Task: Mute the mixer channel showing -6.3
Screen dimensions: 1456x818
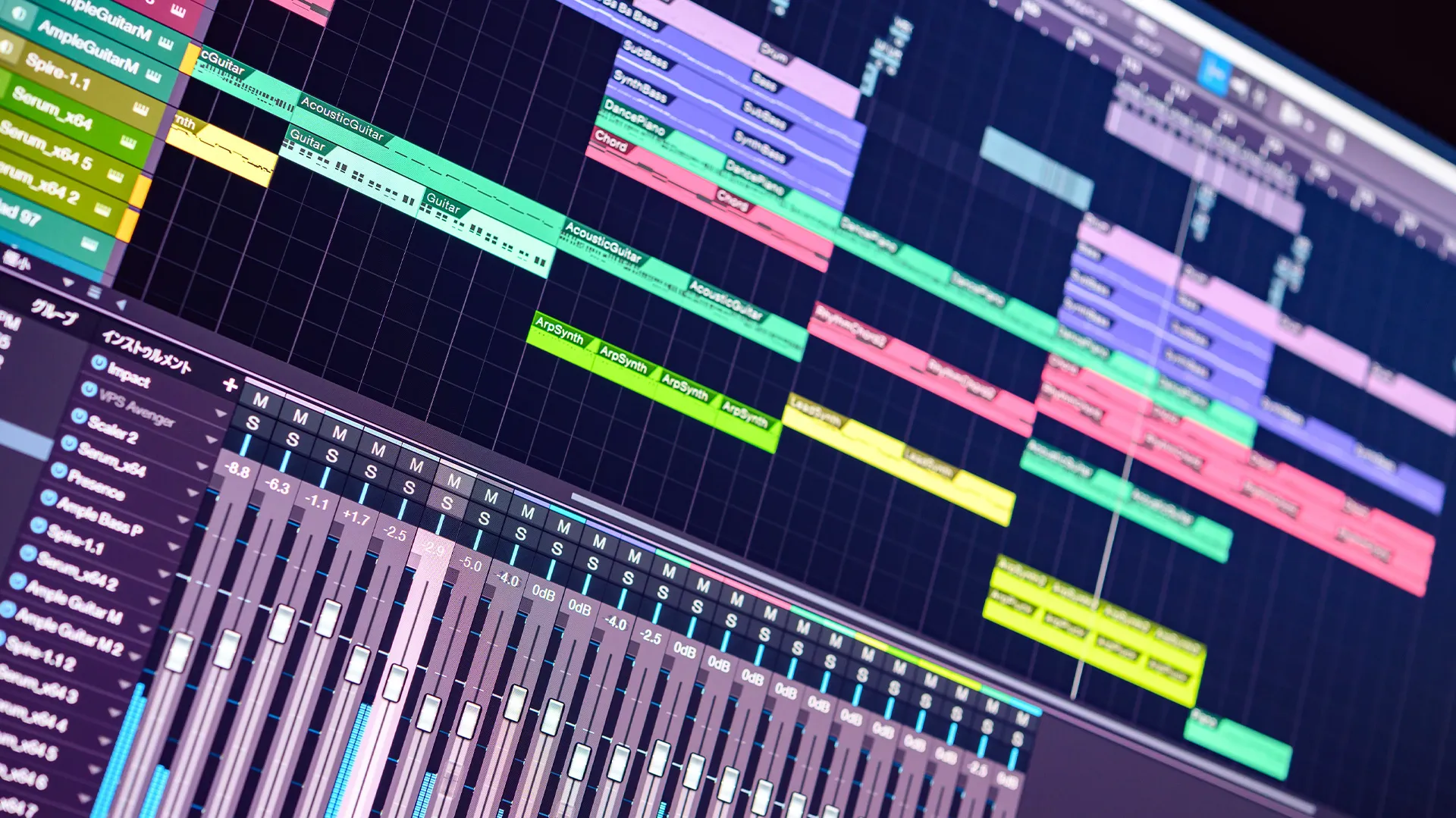Action: click(300, 417)
